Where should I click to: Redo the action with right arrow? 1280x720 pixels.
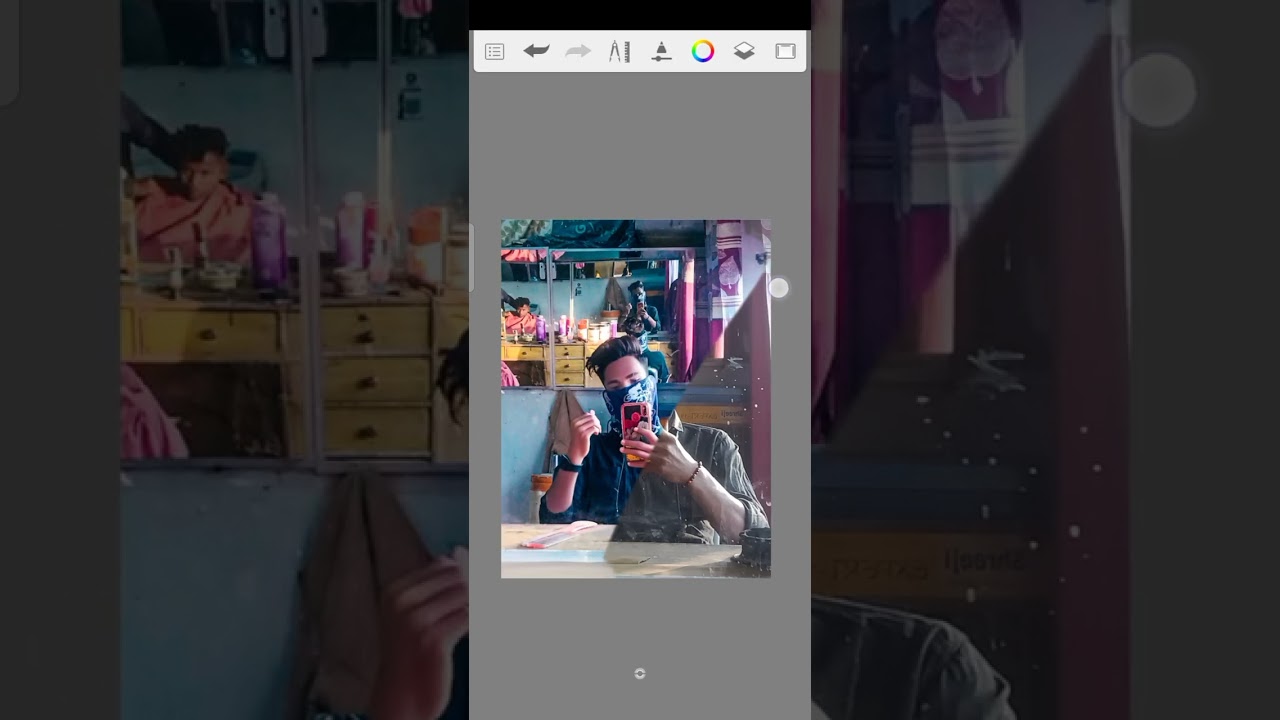(x=578, y=51)
